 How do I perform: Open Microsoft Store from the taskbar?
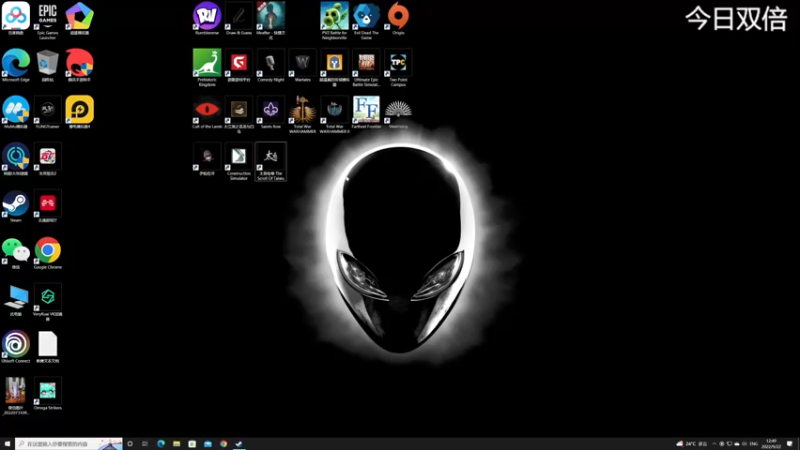pos(192,444)
